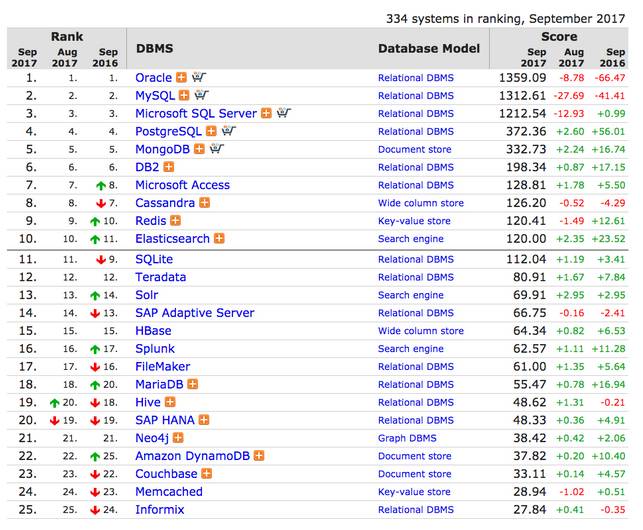
Task: Open the Teradata DBMS link
Action: (161, 277)
